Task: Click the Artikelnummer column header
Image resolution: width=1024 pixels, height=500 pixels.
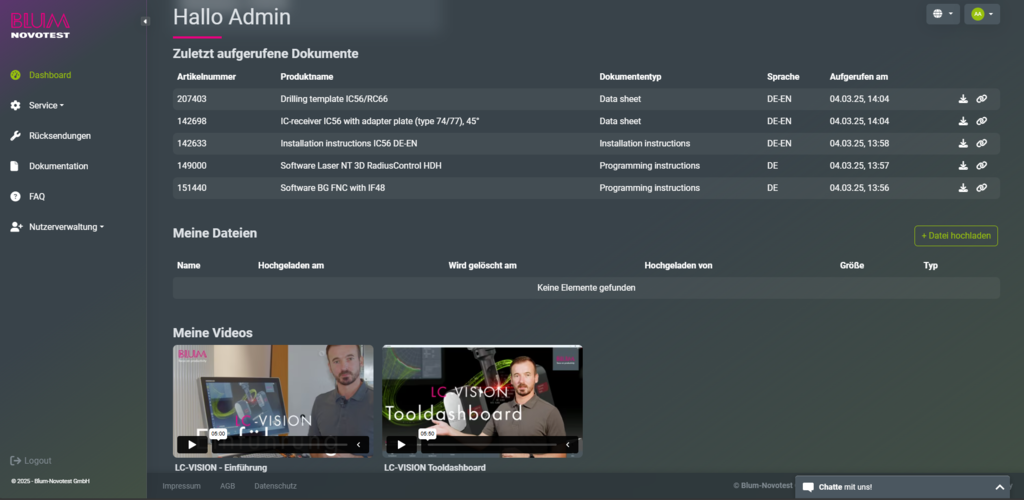Action: [x=206, y=77]
